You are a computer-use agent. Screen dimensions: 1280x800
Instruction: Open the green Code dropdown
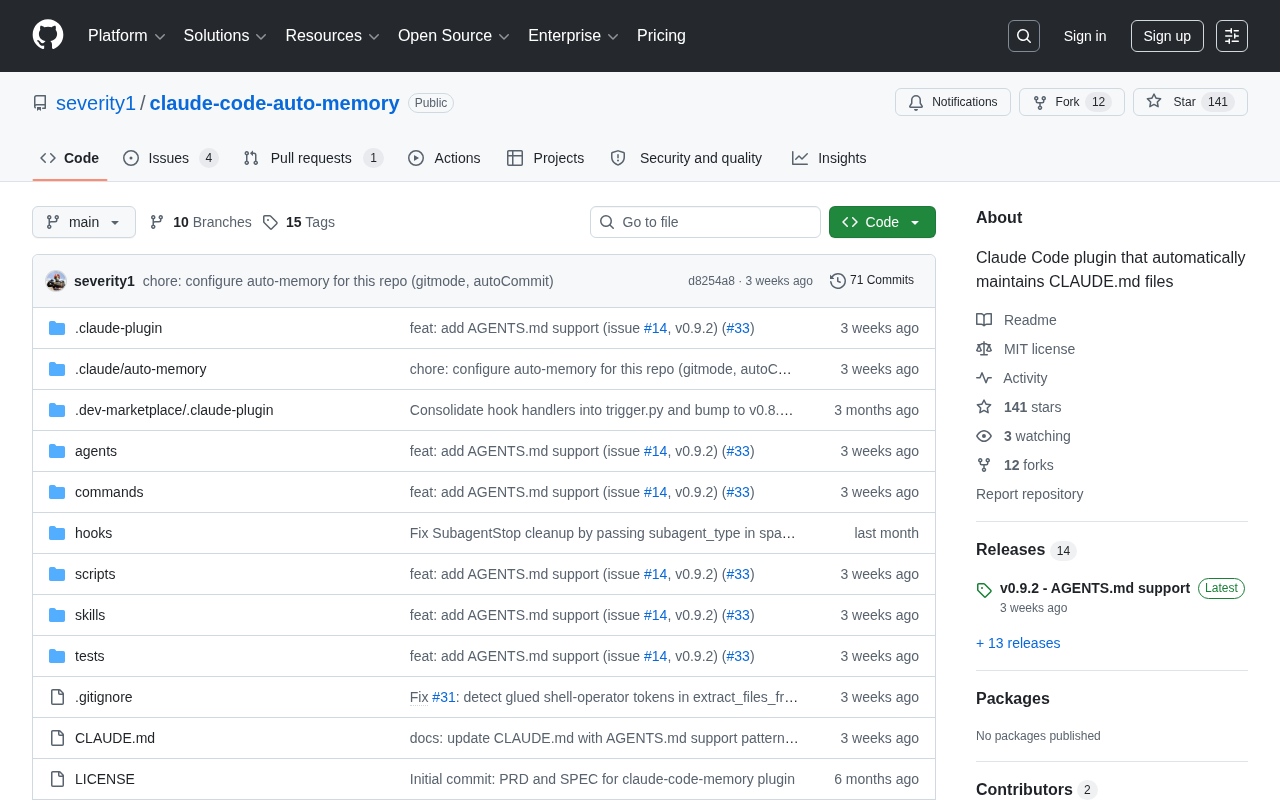pos(882,222)
